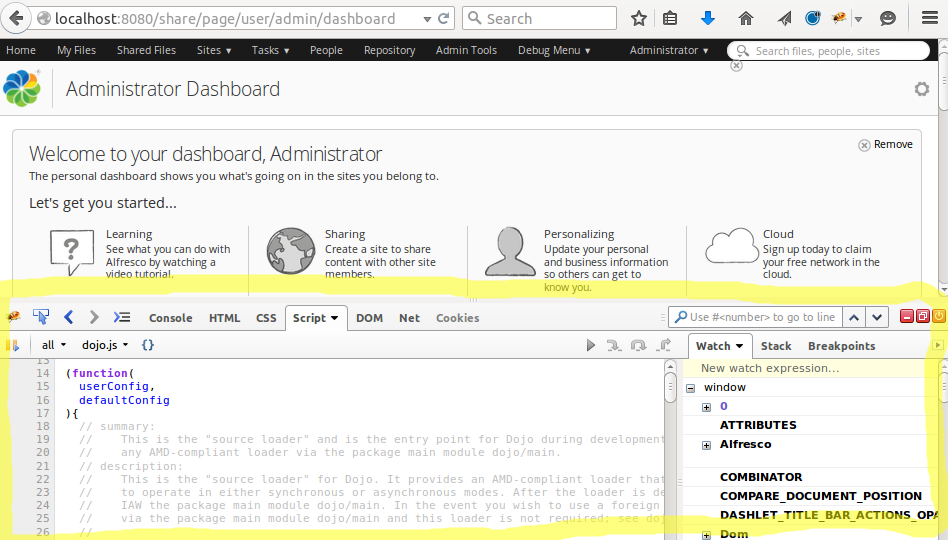The height and width of the screenshot is (540, 948).
Task: Go back in Firebug panel history
Action: pyautogui.click(x=68, y=317)
